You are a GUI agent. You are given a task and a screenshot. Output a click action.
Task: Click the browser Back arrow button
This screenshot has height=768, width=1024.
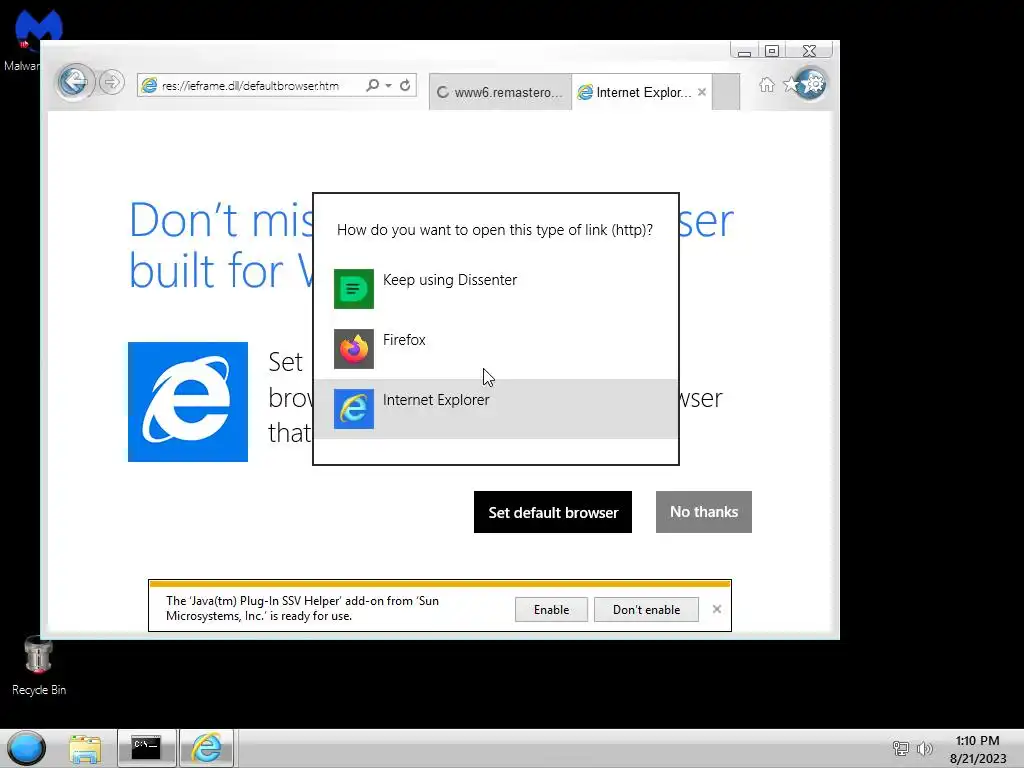[x=73, y=82]
